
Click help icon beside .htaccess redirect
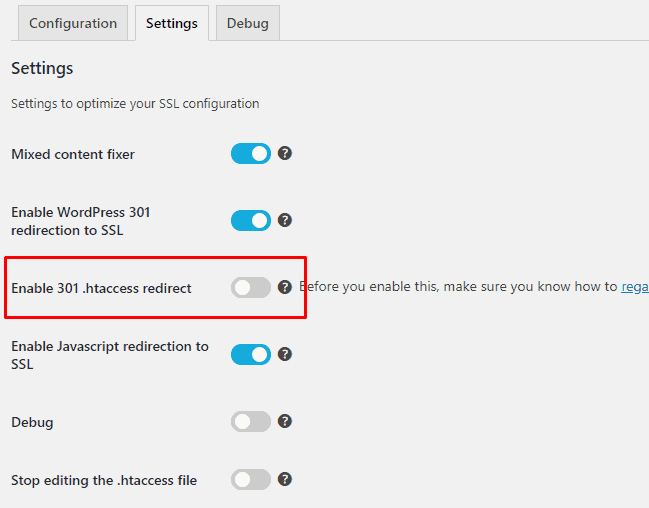point(285,287)
